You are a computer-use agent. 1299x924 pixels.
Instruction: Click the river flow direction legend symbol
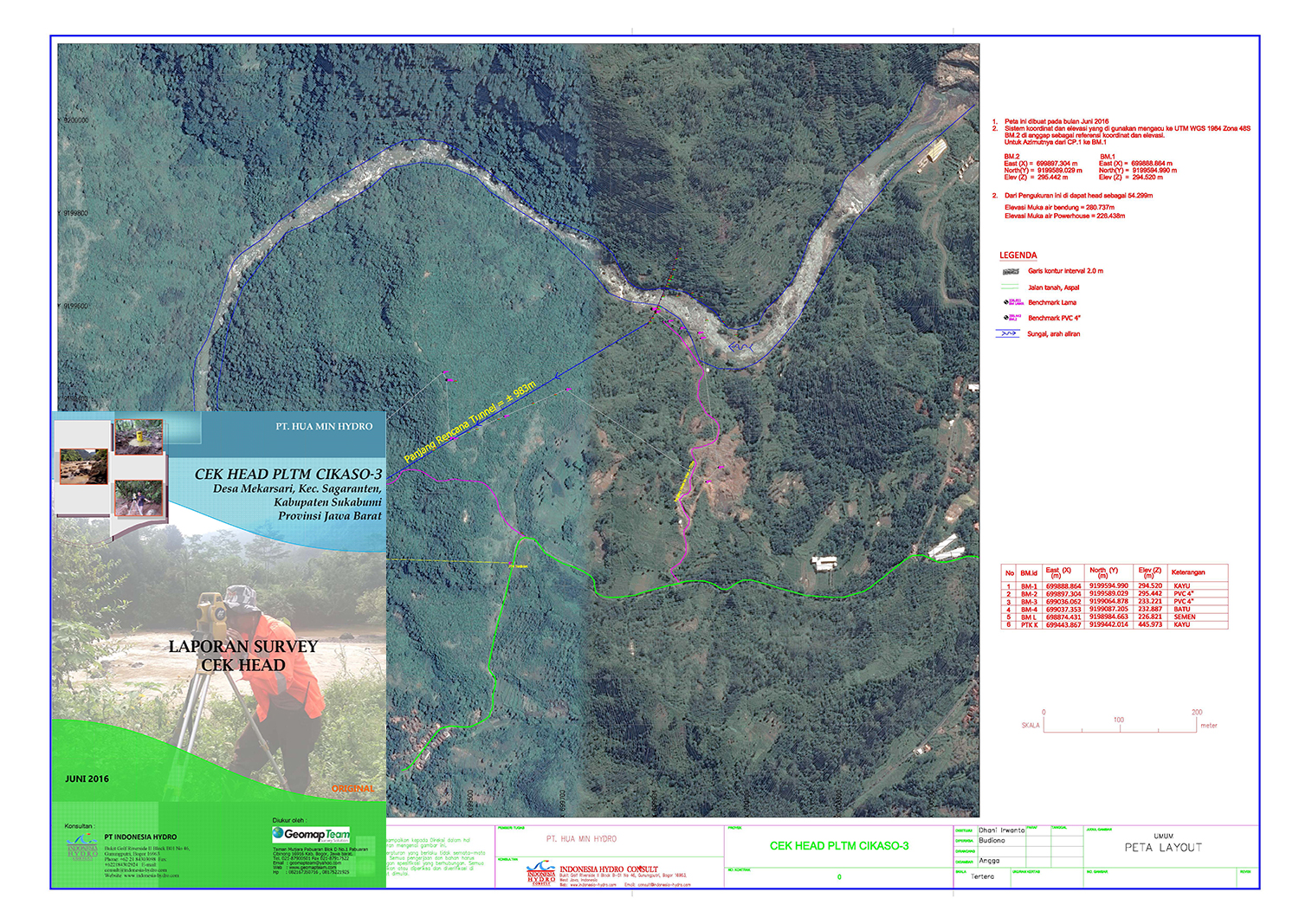1009,333
